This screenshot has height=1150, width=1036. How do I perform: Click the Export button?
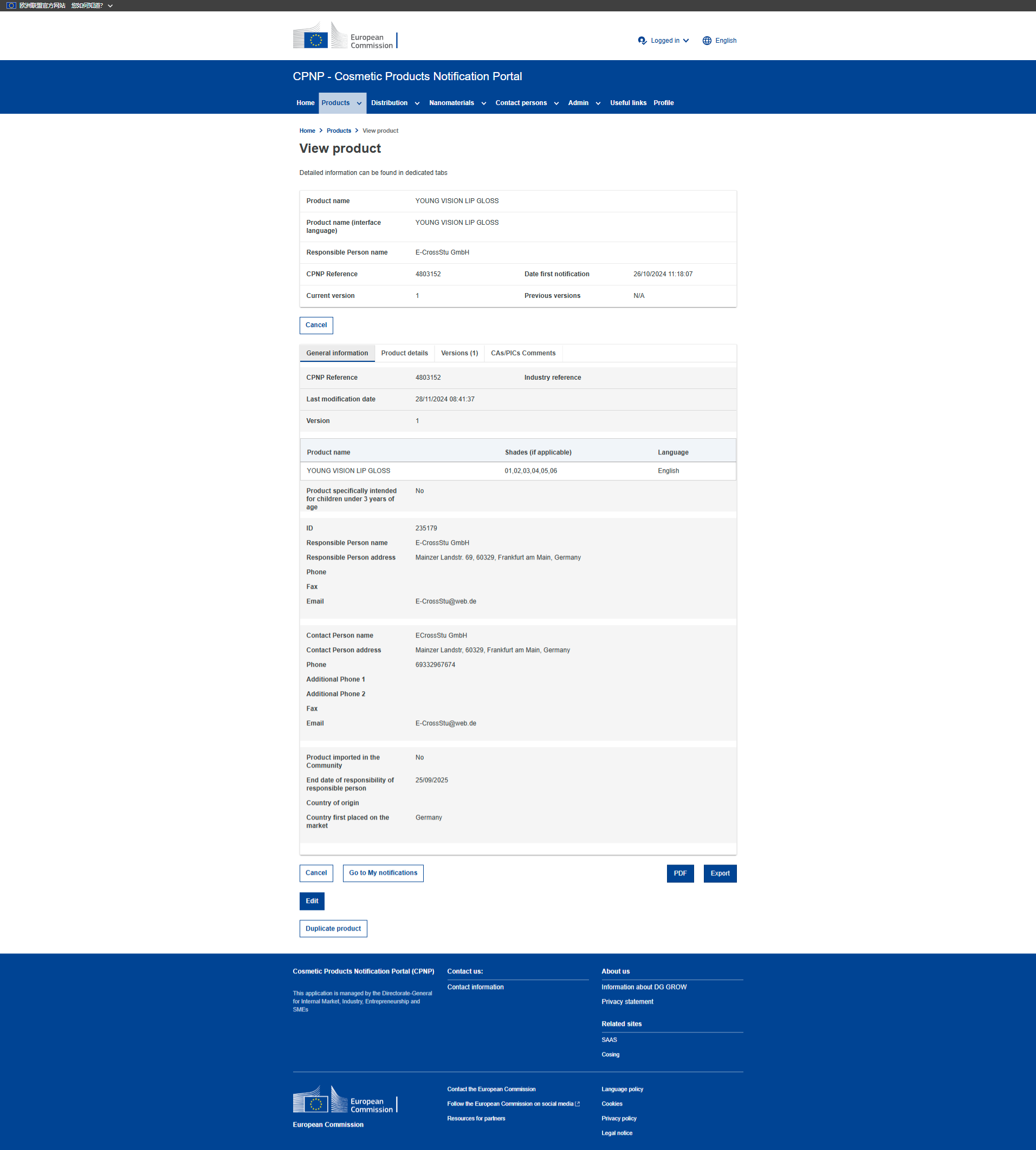(720, 873)
